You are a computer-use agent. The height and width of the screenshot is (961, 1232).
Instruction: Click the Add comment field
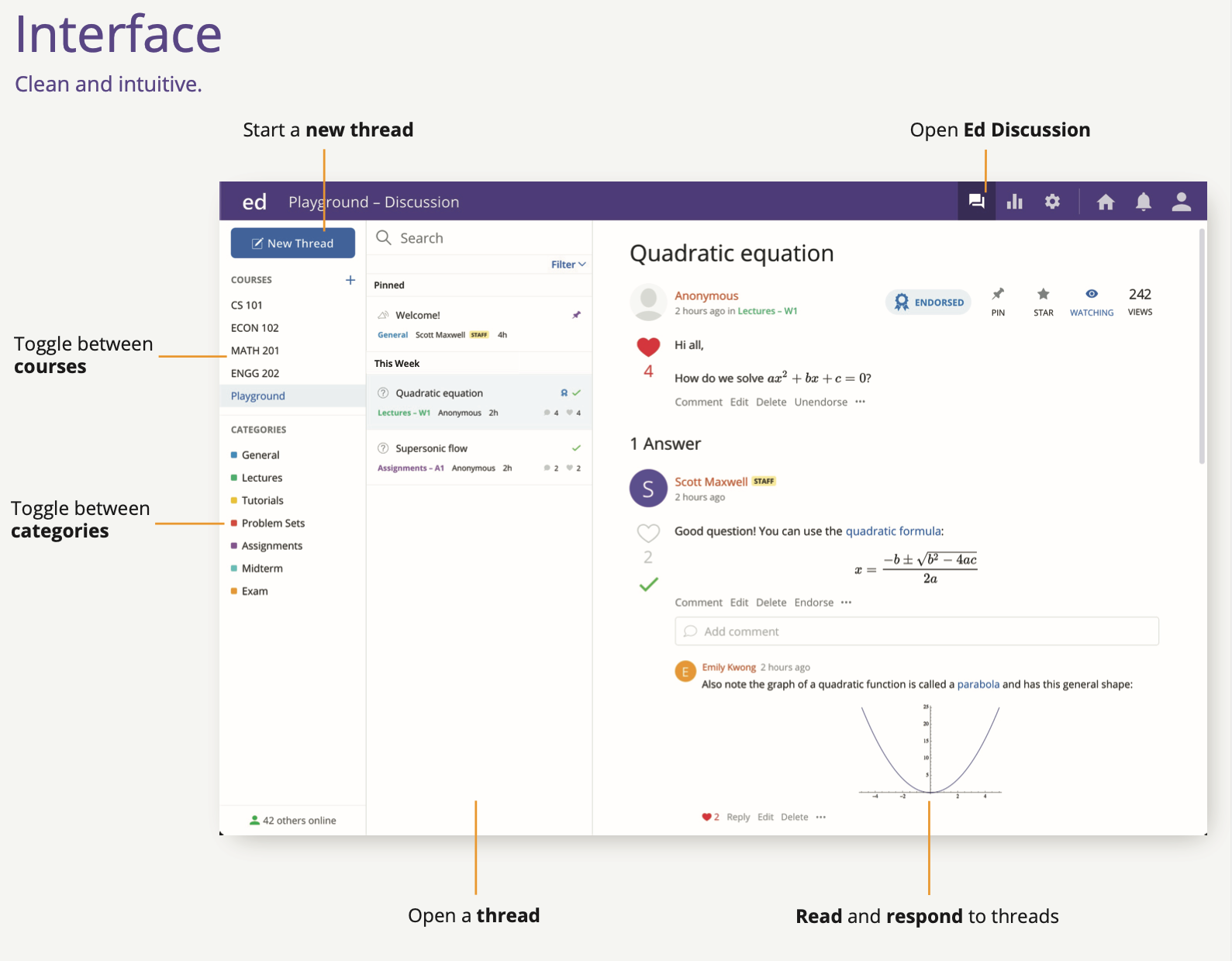(x=916, y=631)
